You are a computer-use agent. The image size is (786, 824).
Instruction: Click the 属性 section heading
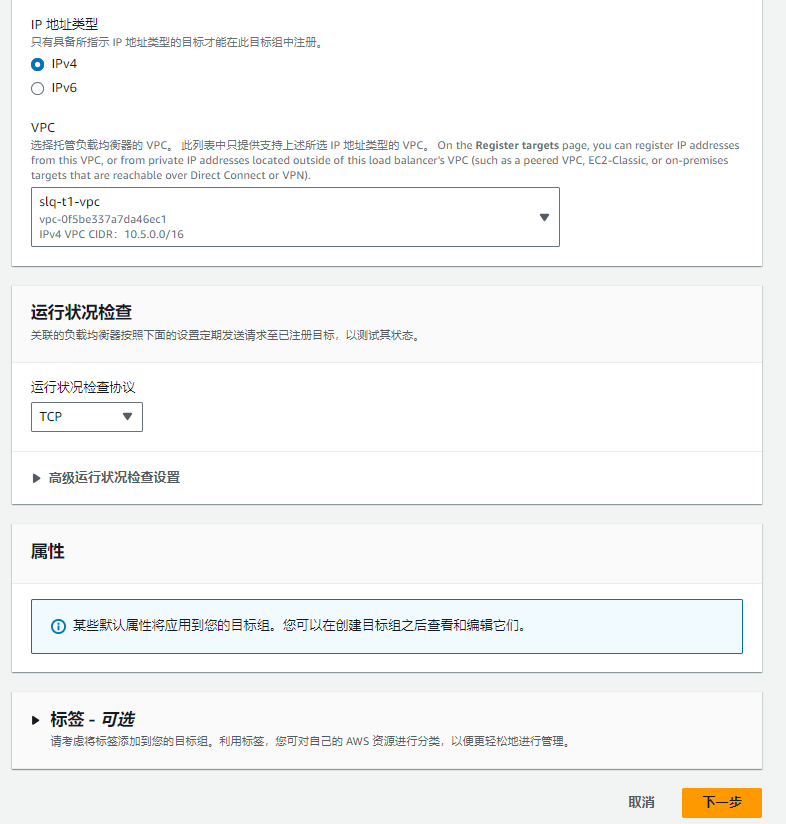[48, 551]
